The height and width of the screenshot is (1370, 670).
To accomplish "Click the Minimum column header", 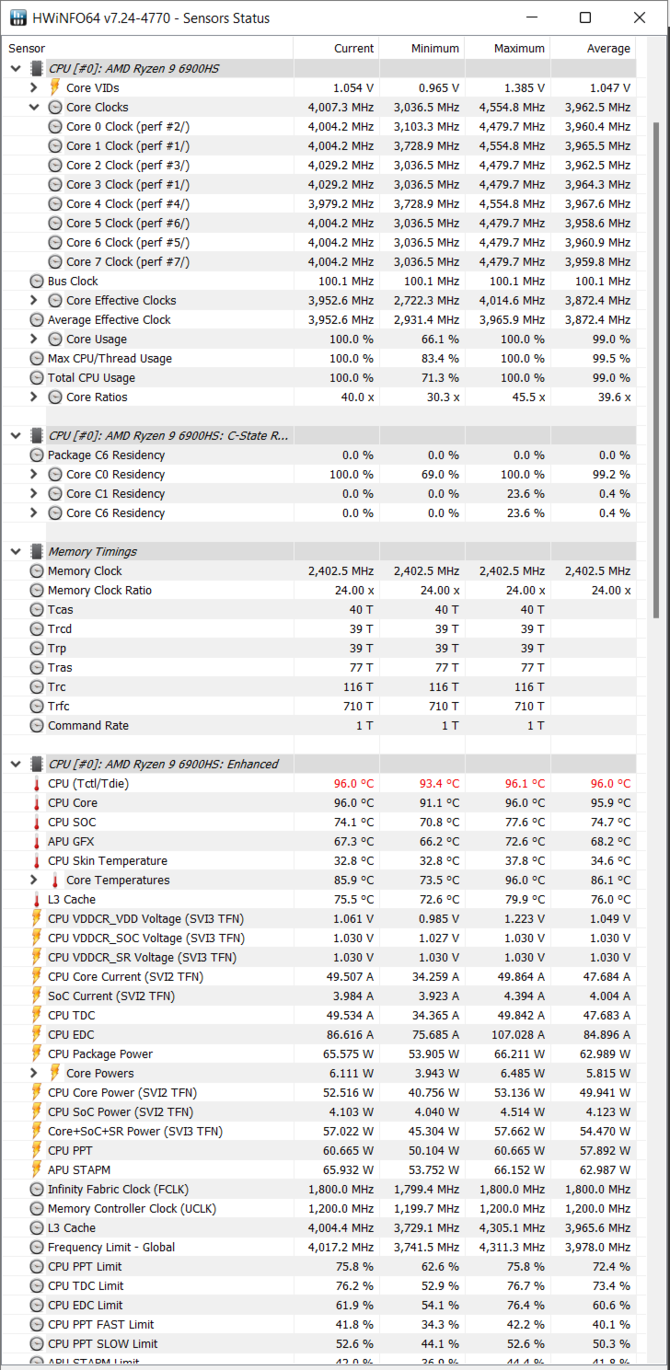I will tap(423, 48).
